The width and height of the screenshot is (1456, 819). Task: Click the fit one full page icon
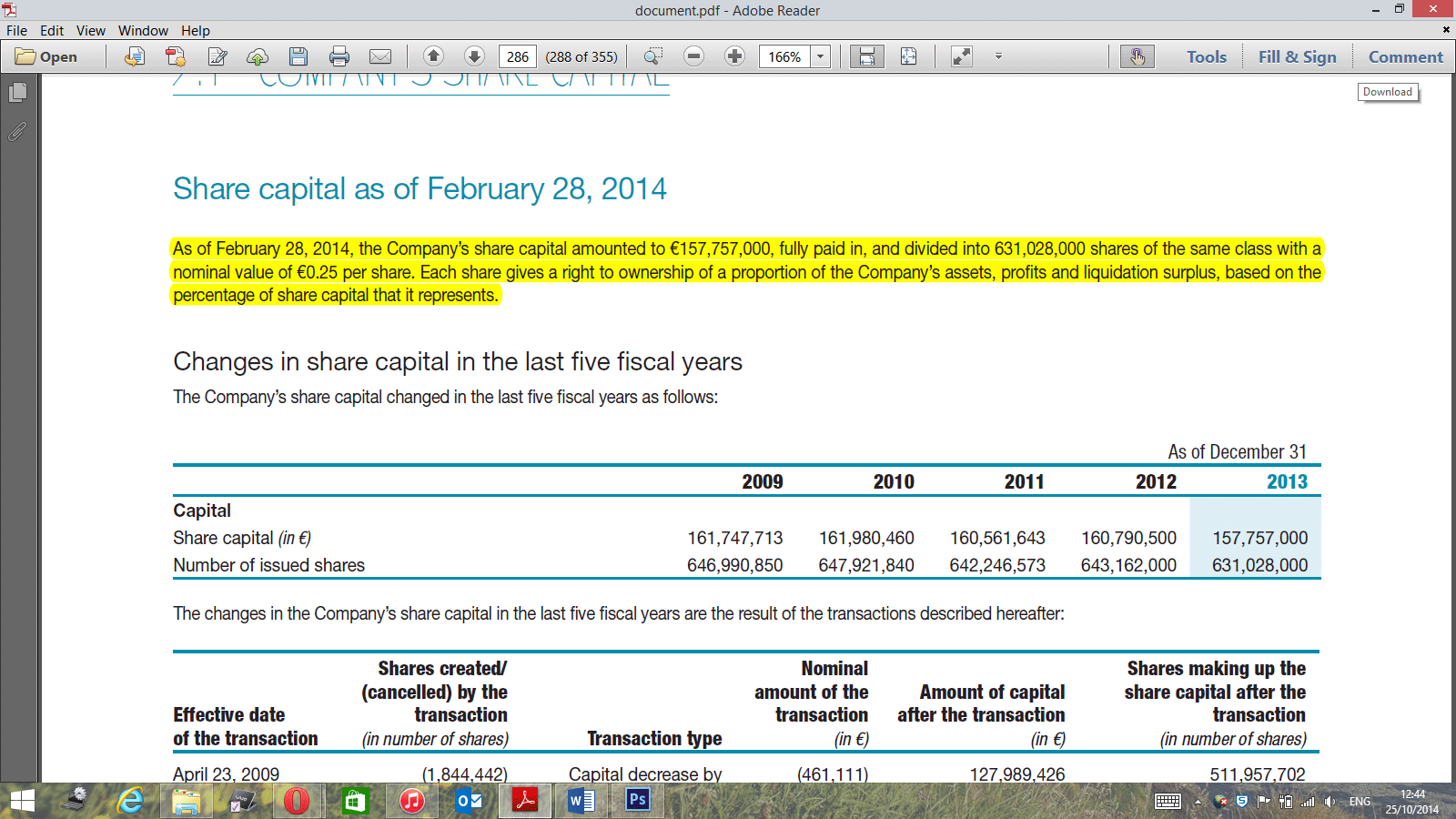point(908,56)
